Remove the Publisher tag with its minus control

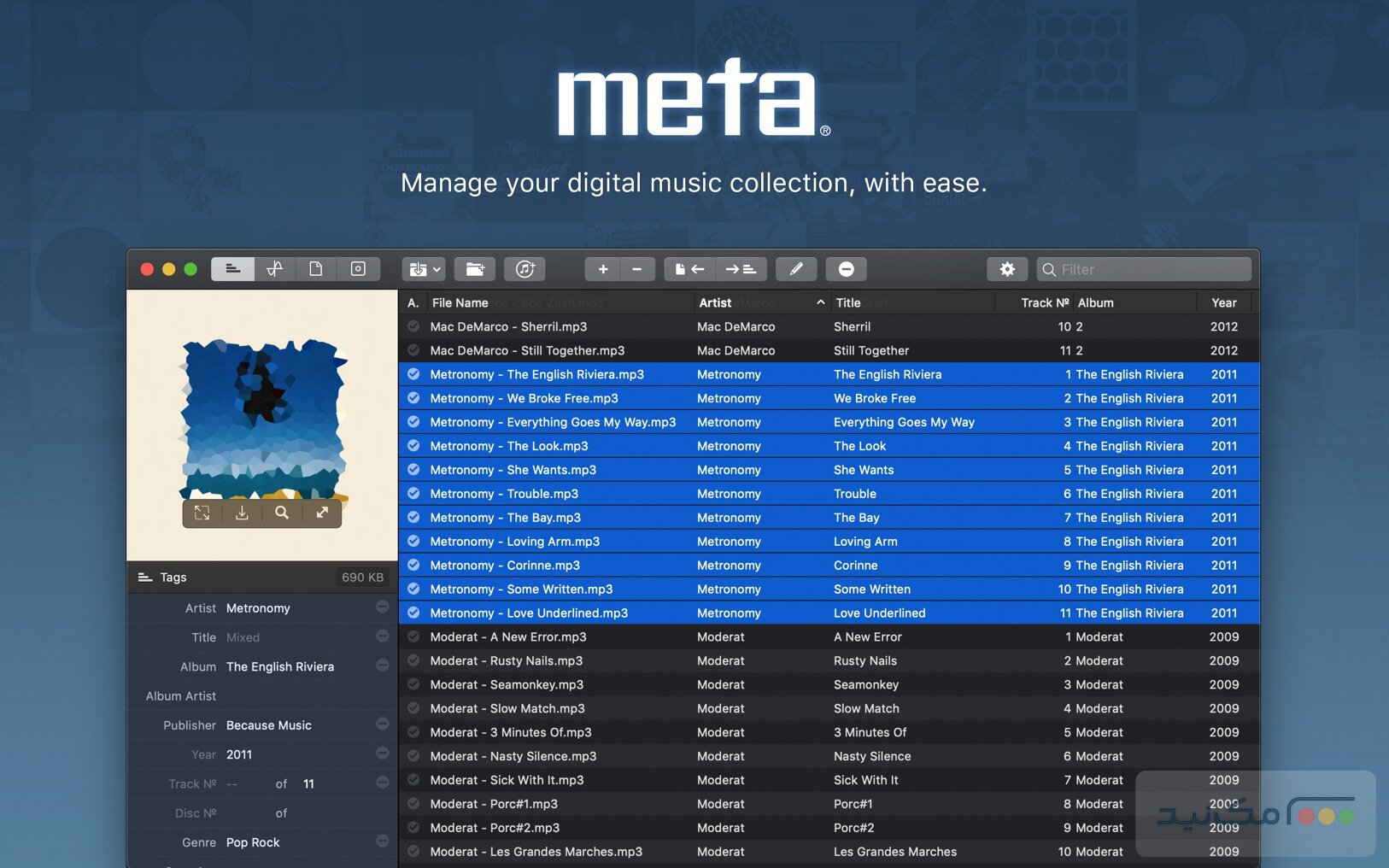pos(382,724)
